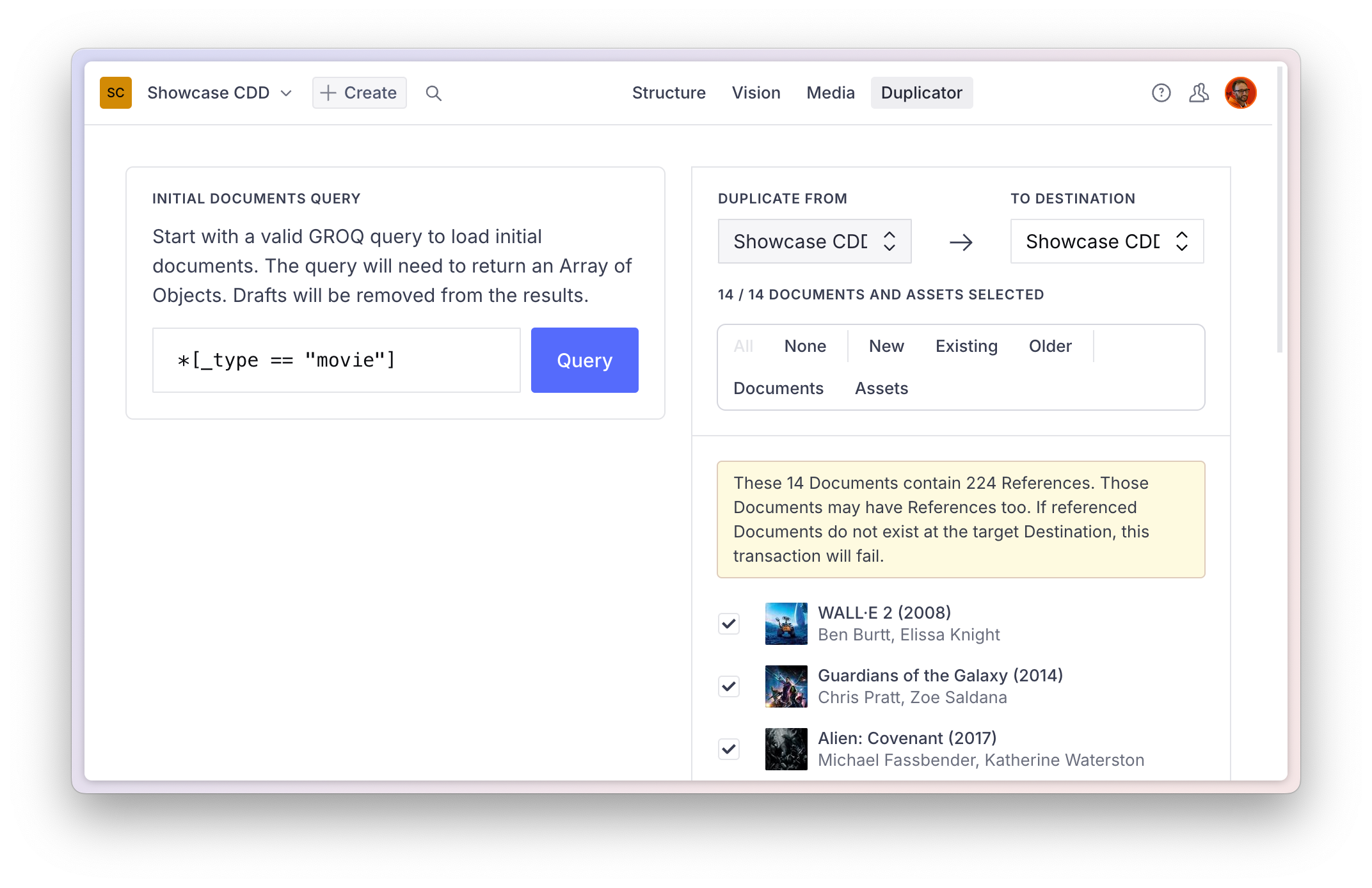Click the Query button to execute
1372x888 pixels.
click(x=585, y=360)
